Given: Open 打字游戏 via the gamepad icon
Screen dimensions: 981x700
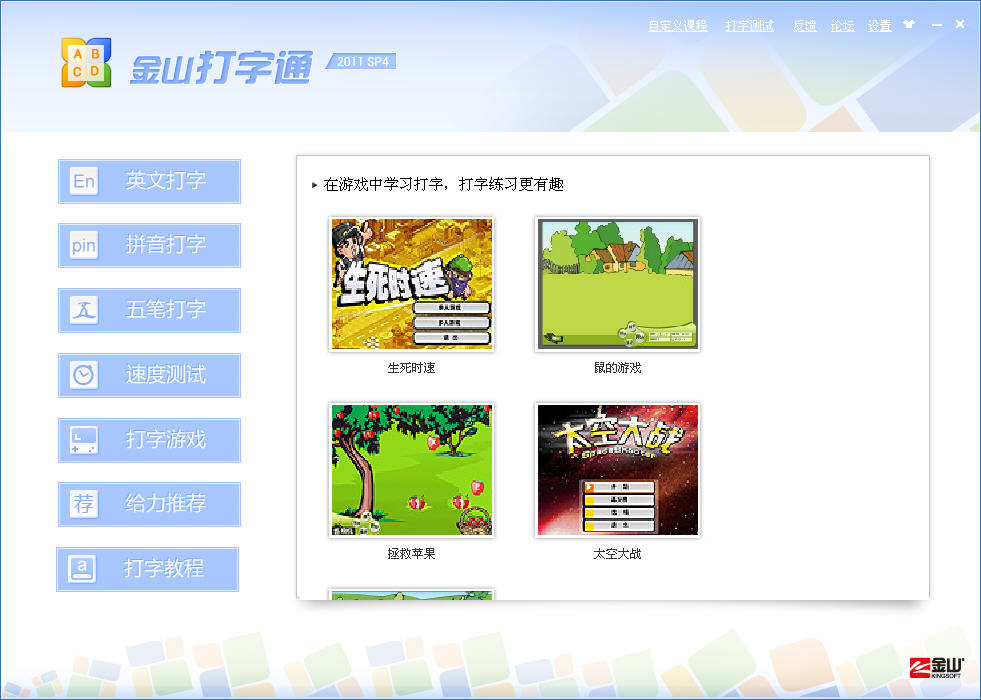Looking at the screenshot, I should tap(84, 440).
